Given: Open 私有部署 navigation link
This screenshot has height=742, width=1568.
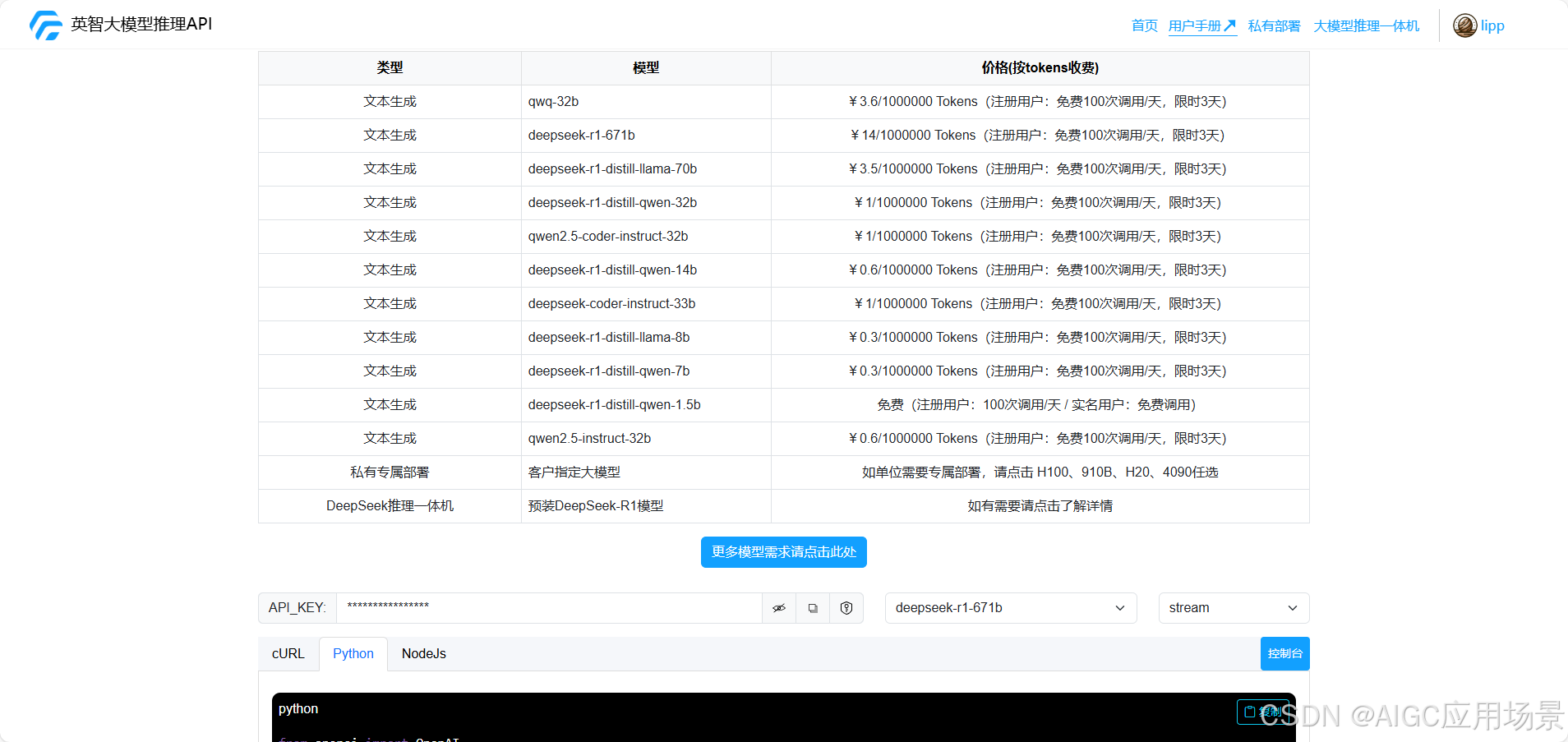Looking at the screenshot, I should pos(1274,26).
